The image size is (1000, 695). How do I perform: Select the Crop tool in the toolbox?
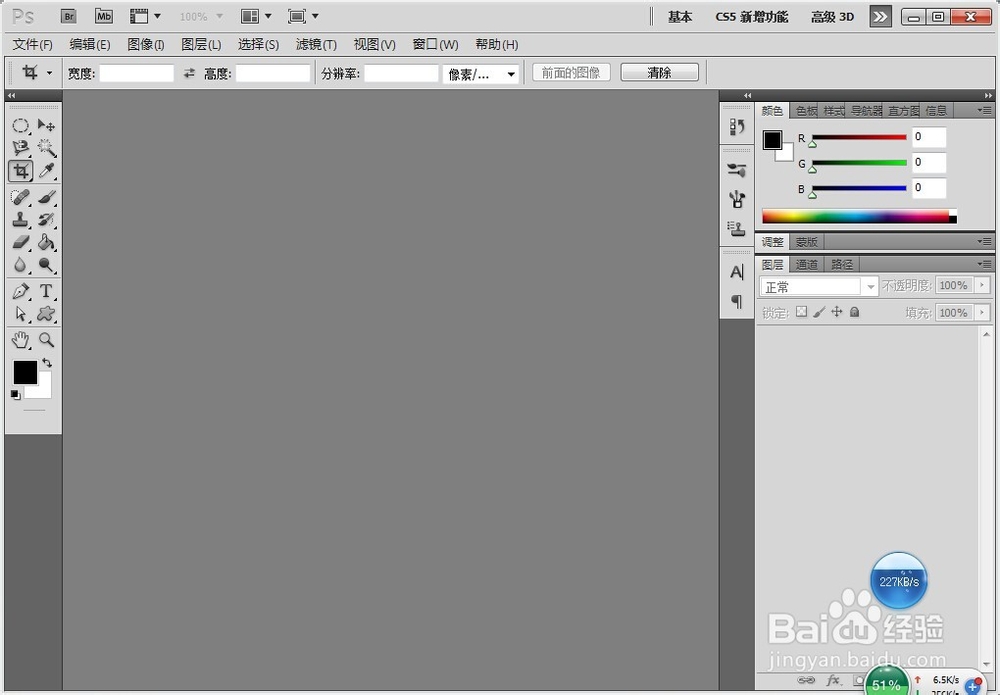point(20,171)
